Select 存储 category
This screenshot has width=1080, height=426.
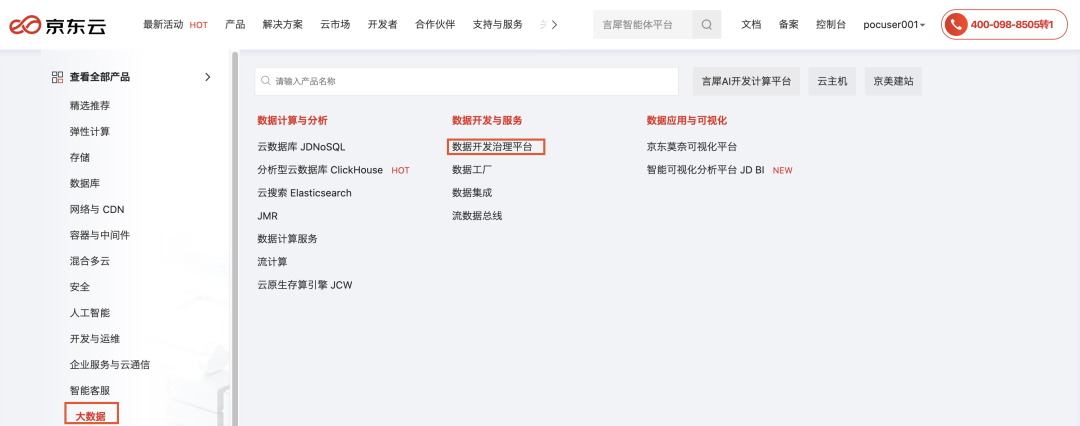pyautogui.click(x=80, y=157)
